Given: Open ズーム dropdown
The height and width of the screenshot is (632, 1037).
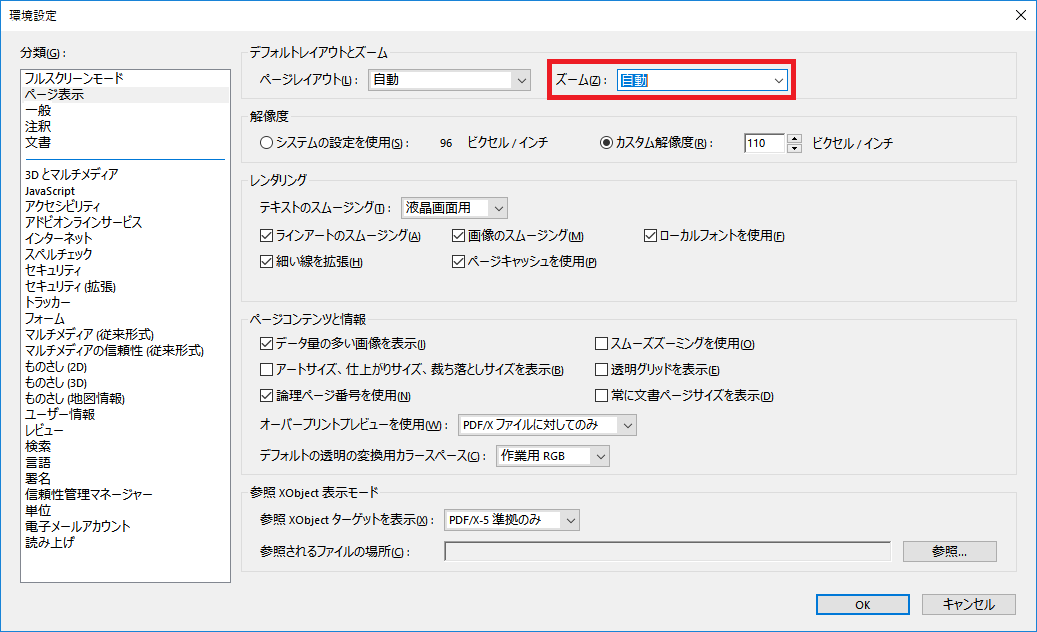Looking at the screenshot, I should (702, 80).
